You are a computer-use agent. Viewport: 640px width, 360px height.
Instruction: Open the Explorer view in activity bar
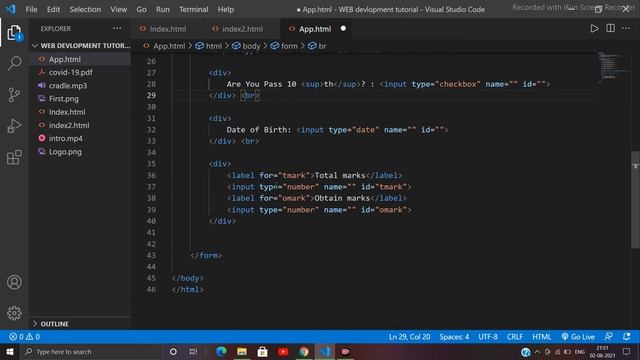pyautogui.click(x=14, y=32)
